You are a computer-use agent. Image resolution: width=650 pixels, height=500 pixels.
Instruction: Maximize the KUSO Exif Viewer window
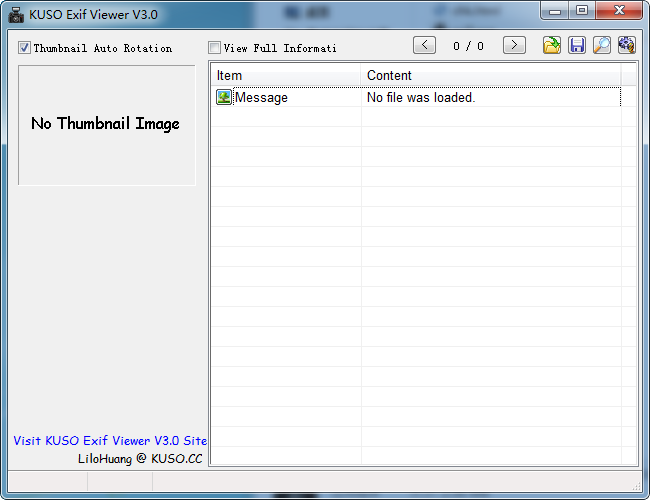pyautogui.click(x=582, y=10)
